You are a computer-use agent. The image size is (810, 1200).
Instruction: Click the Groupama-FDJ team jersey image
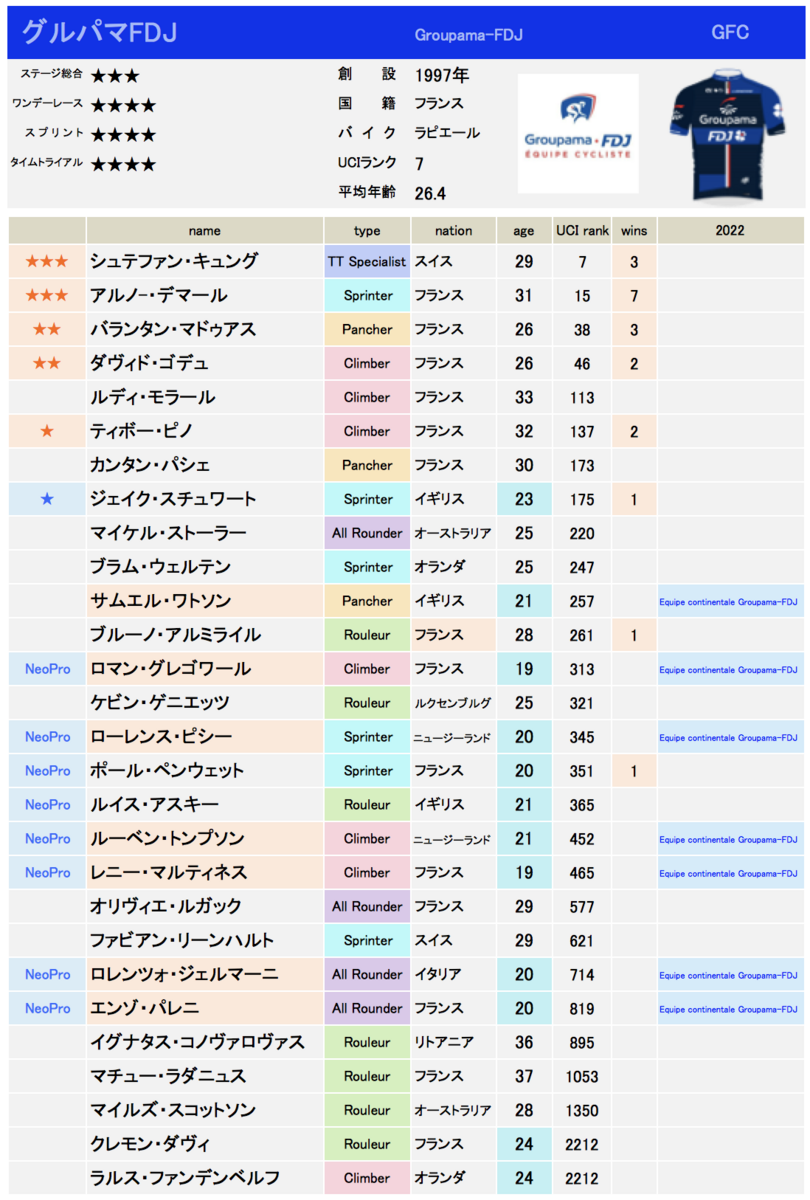736,134
